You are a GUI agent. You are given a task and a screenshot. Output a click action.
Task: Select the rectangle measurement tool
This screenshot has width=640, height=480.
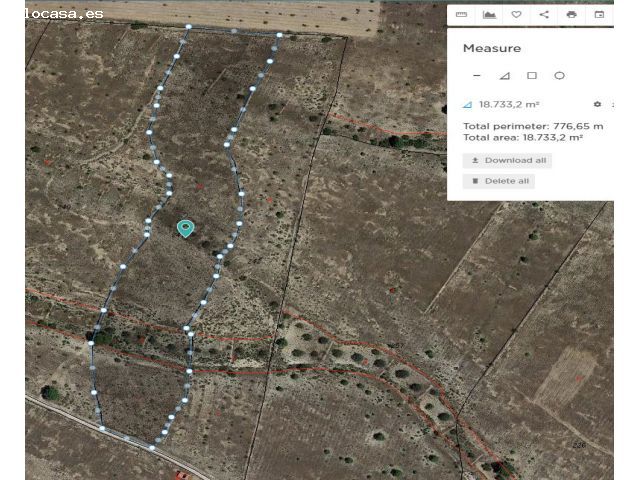pos(532,76)
